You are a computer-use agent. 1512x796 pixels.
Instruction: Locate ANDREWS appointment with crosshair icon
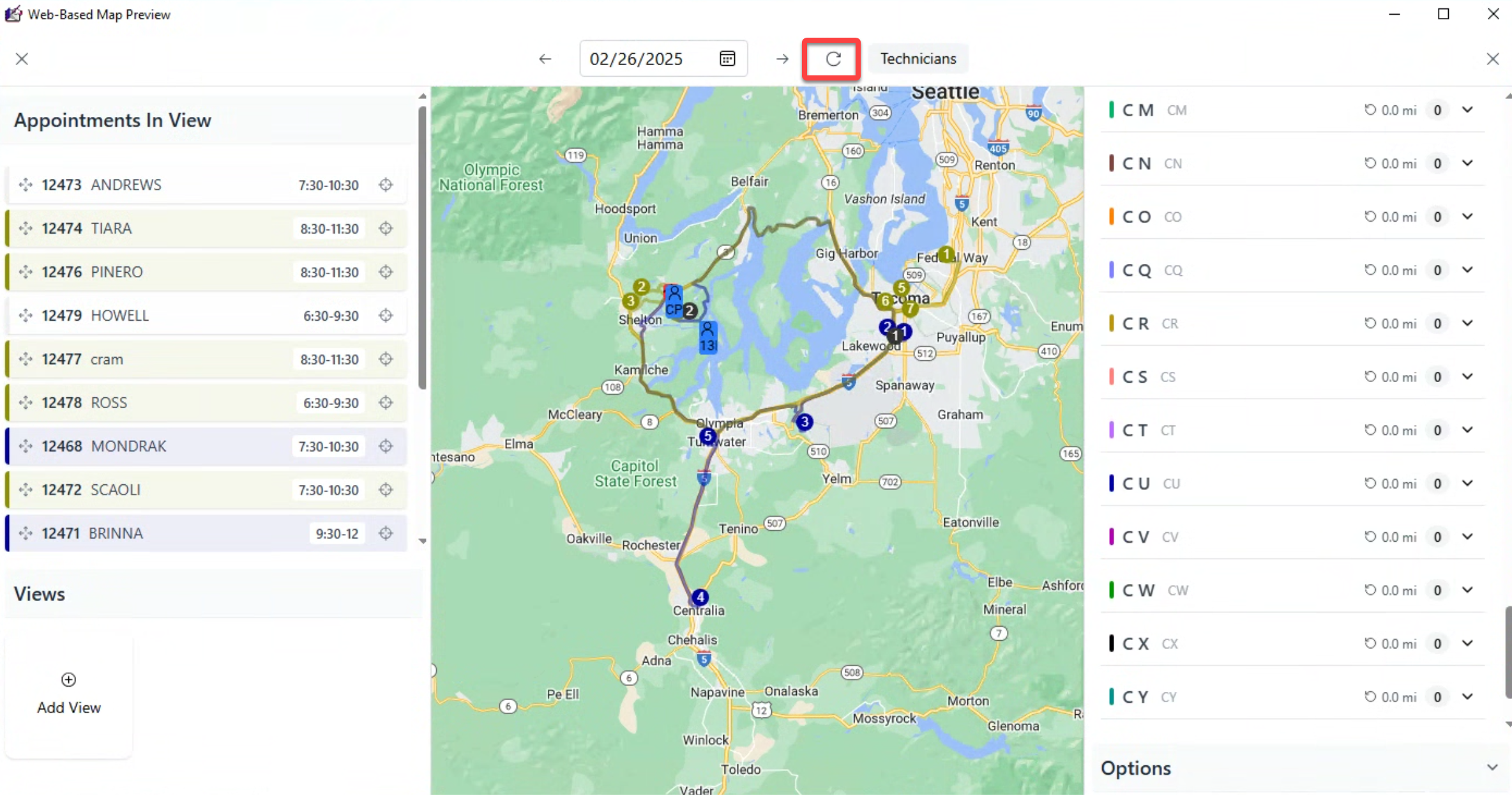(386, 185)
